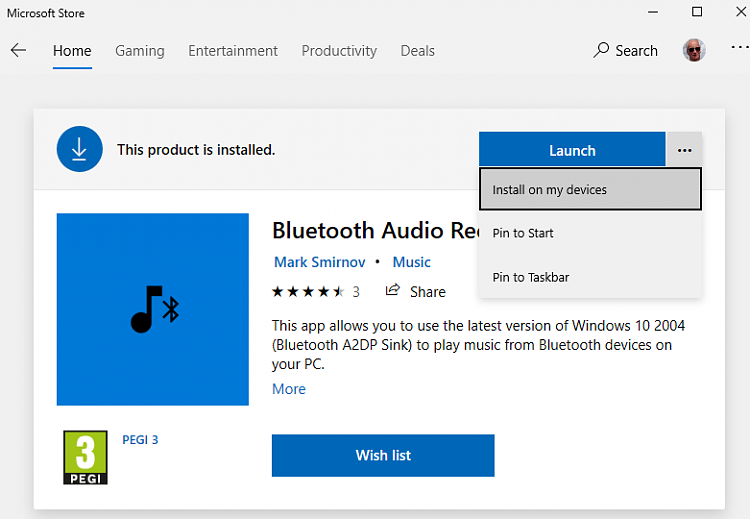Click the Bluetooth Audio title heading

(x=376, y=231)
